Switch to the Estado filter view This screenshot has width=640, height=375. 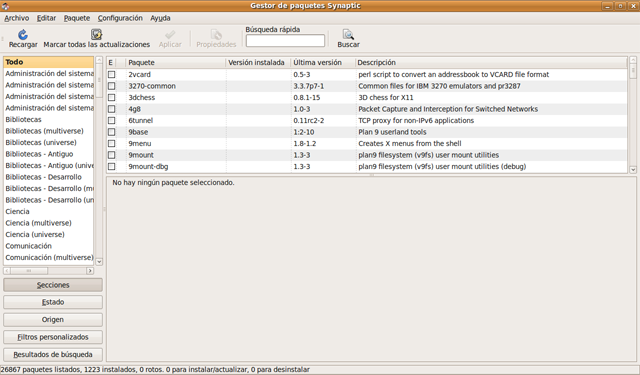click(x=53, y=302)
